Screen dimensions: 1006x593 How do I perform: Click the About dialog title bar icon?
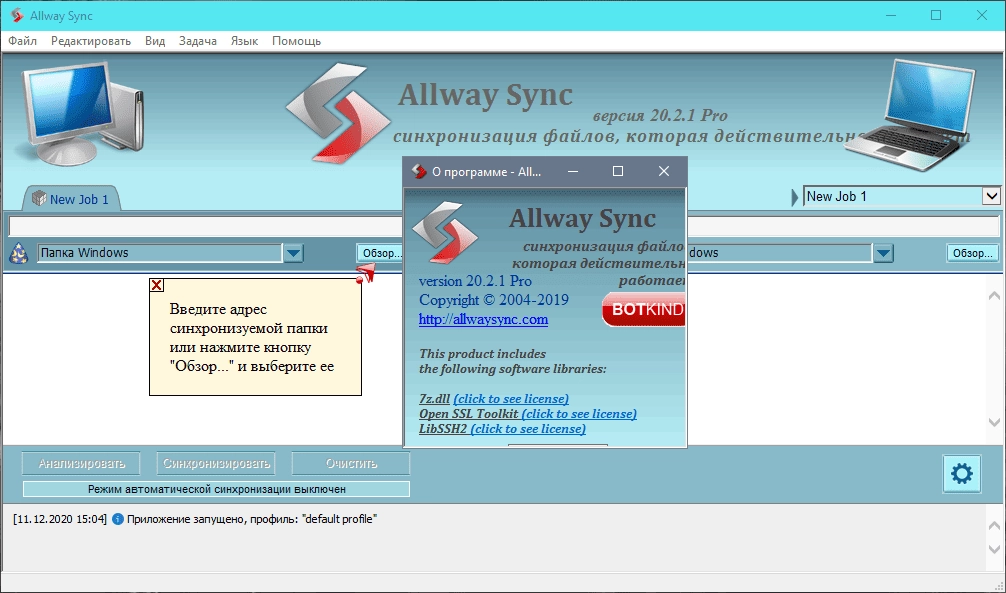tap(418, 171)
